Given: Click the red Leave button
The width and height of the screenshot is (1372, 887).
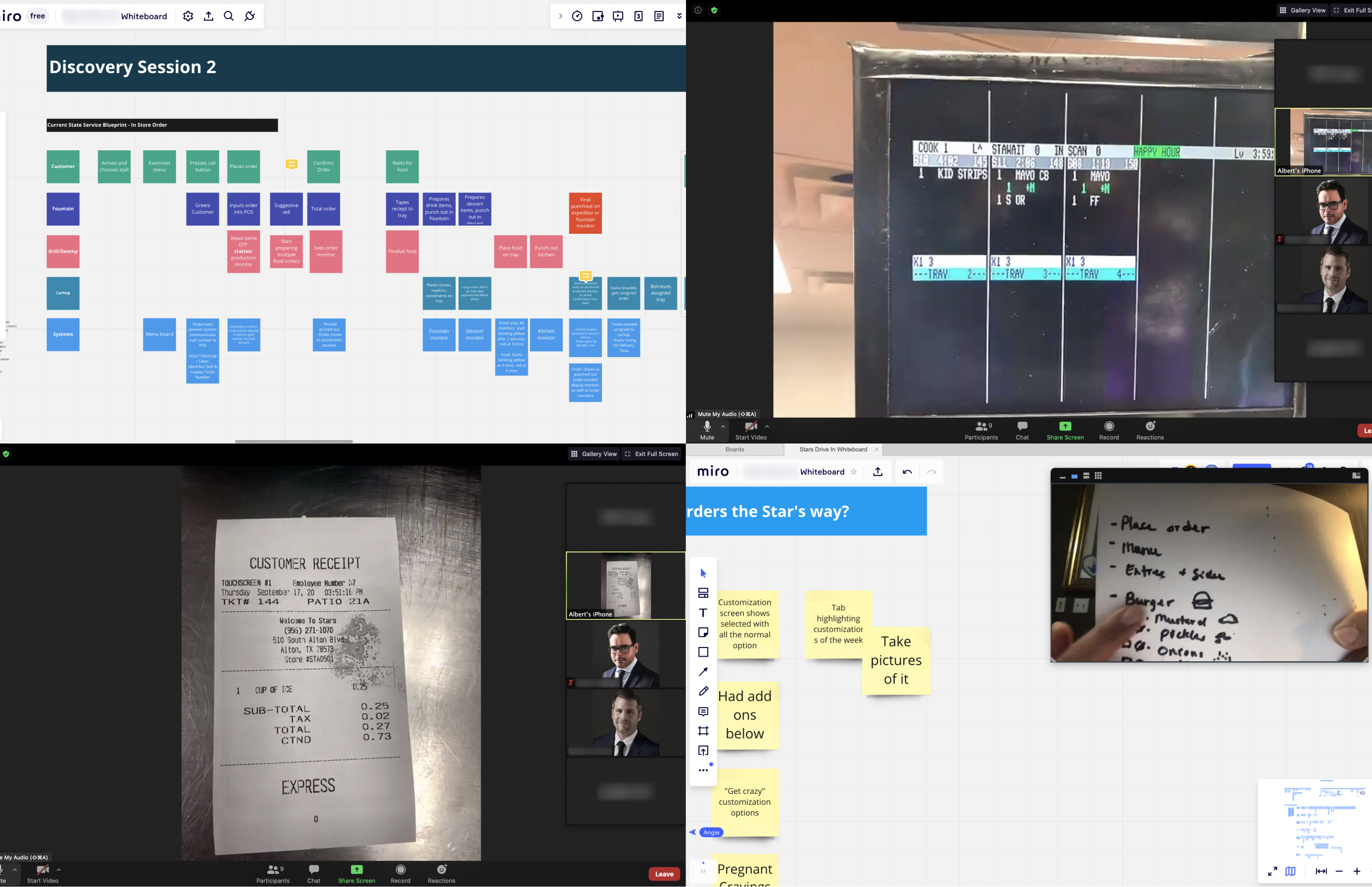Looking at the screenshot, I should click(664, 874).
